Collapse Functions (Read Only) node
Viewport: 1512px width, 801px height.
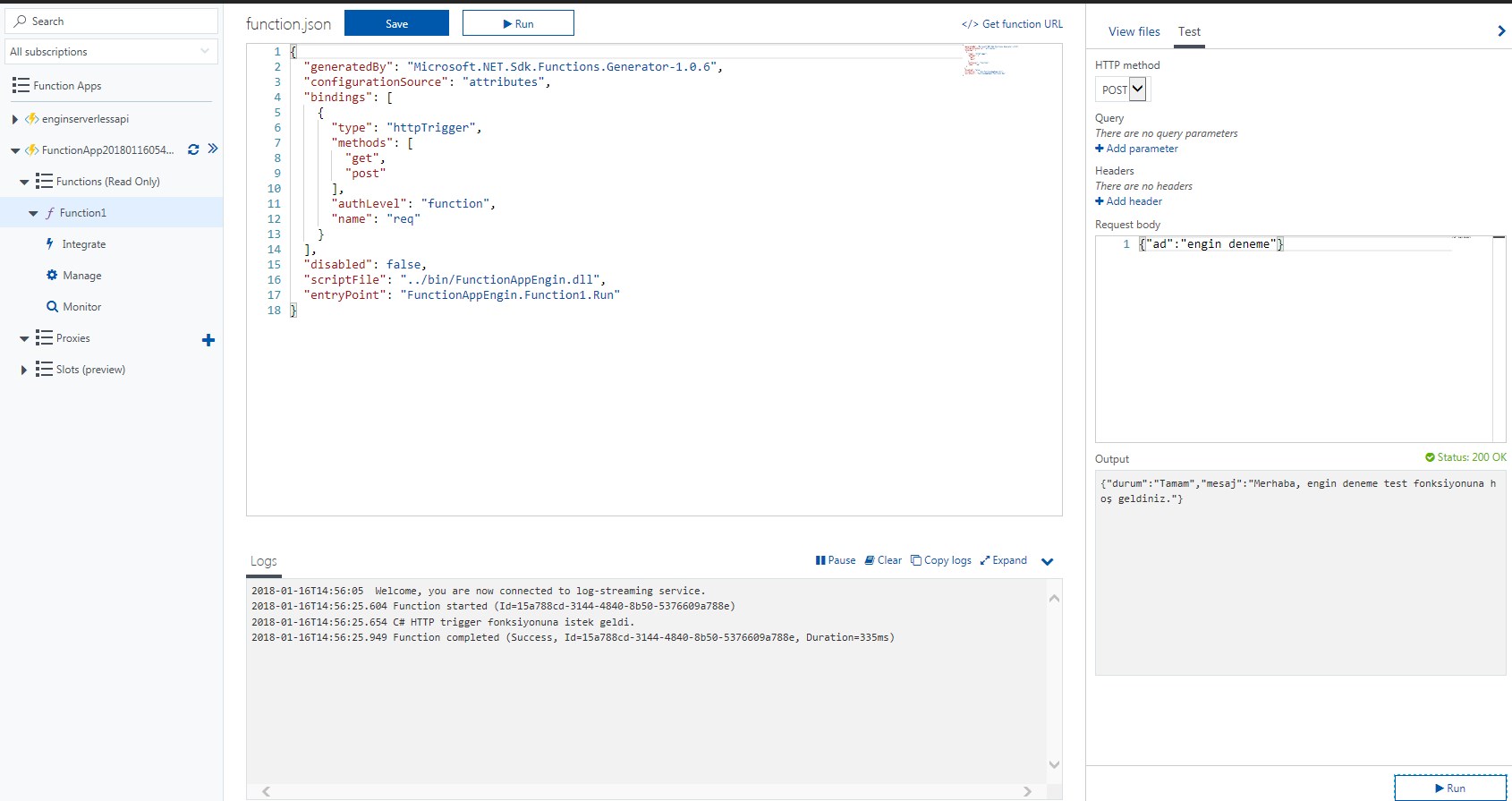24,182
